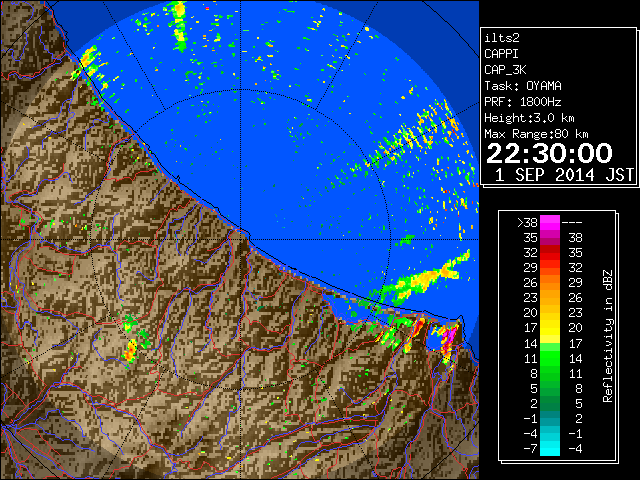The image size is (640, 480).
Task: Click the orange 26 dBZ legend swatch
Action: coord(550,282)
